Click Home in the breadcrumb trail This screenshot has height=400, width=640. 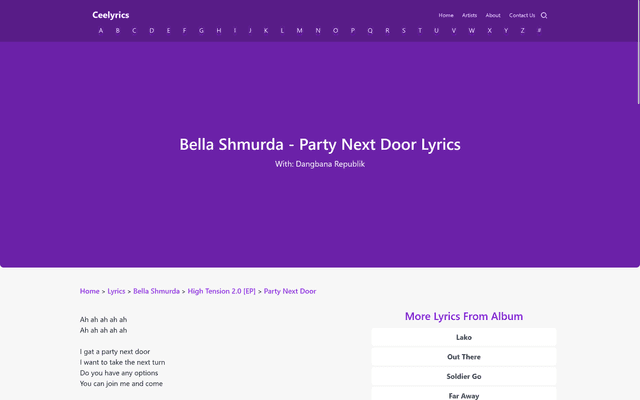(x=90, y=291)
